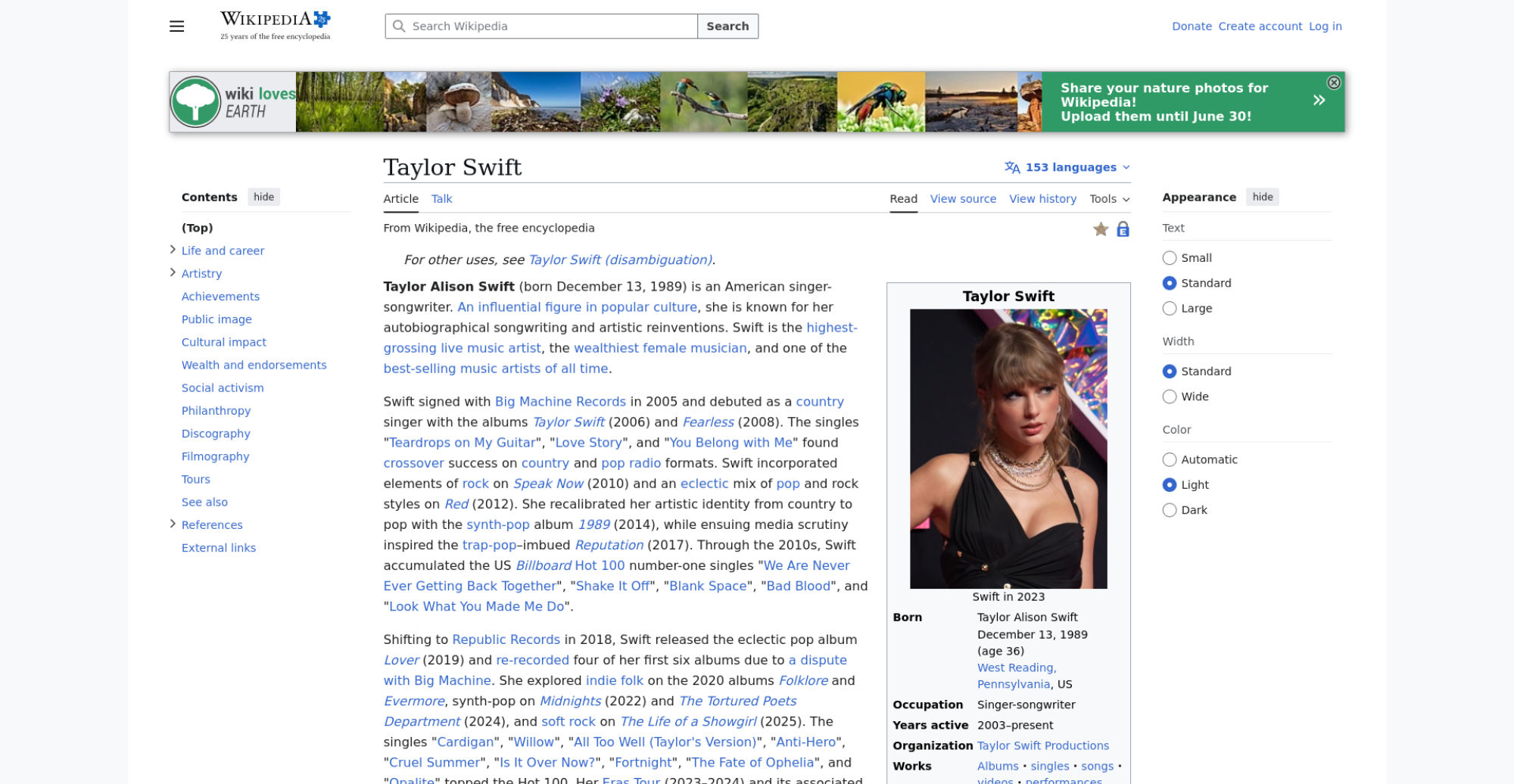Go to Discography section
1514x784 pixels.
[x=216, y=434]
